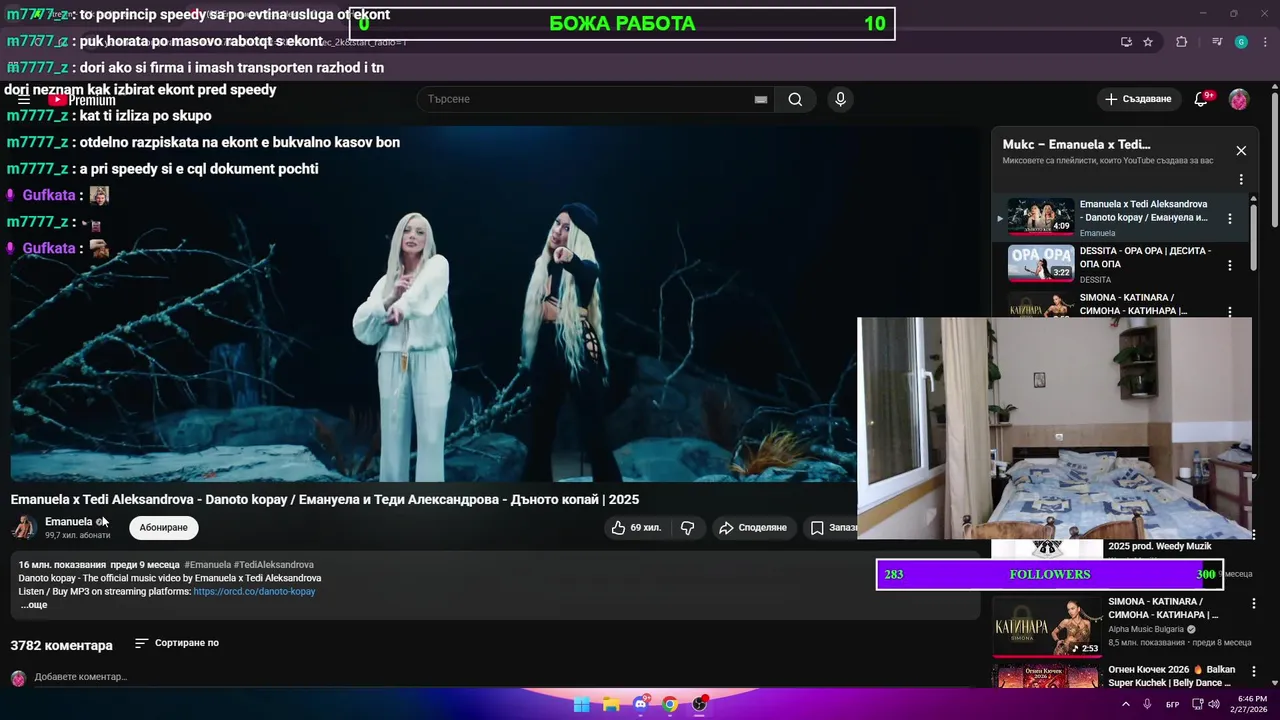This screenshot has width=1280, height=720.
Task: Play Emanuela x Tedi playlist thumbnail
Action: 1041,217
